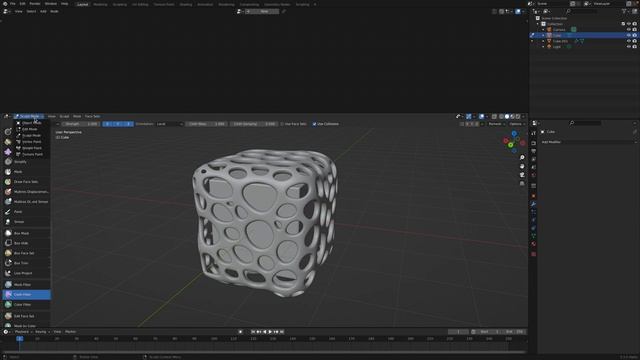640x360 pixels.
Task: Select the Line Project tool
Action: (x=27, y=273)
